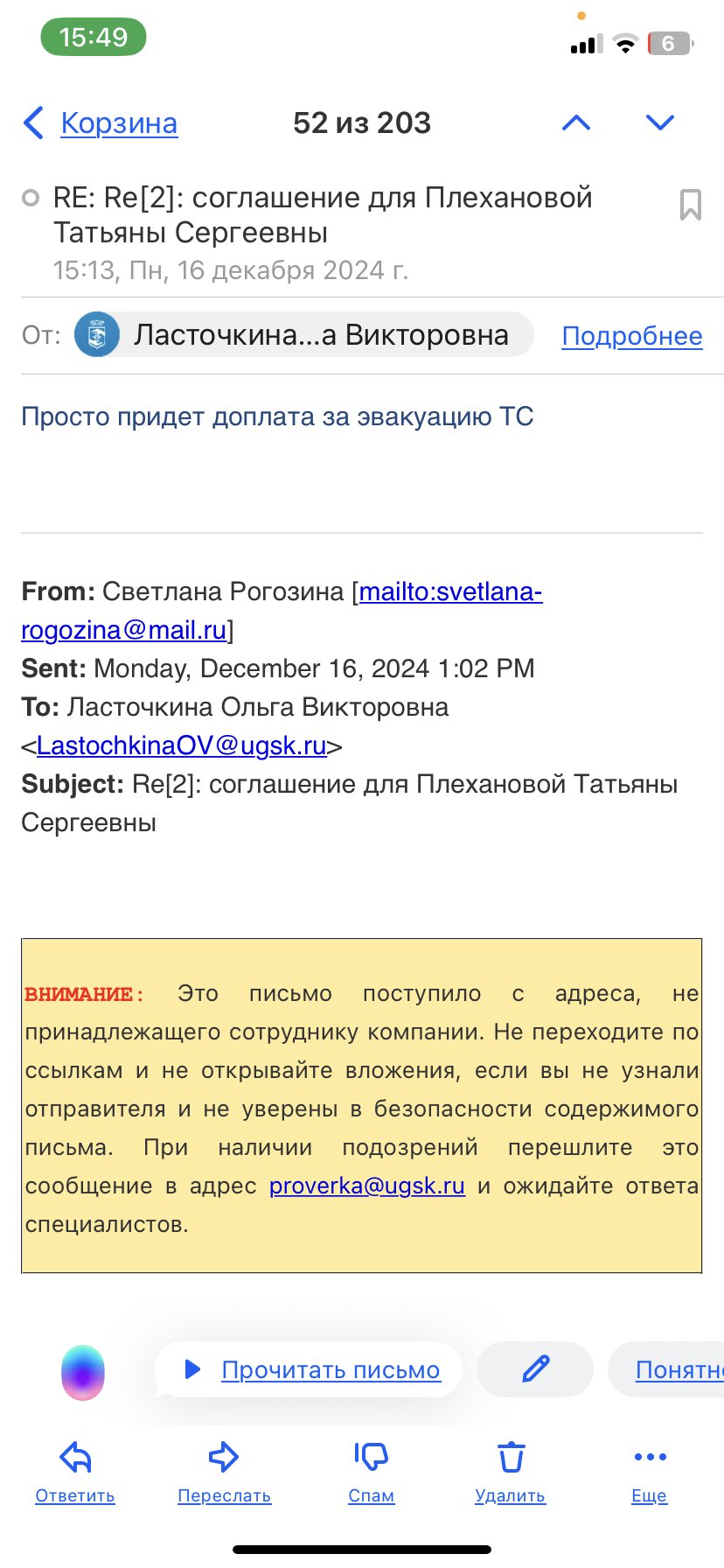Reply using the Ответить icon
The height and width of the screenshot is (1568, 724).
click(75, 1473)
